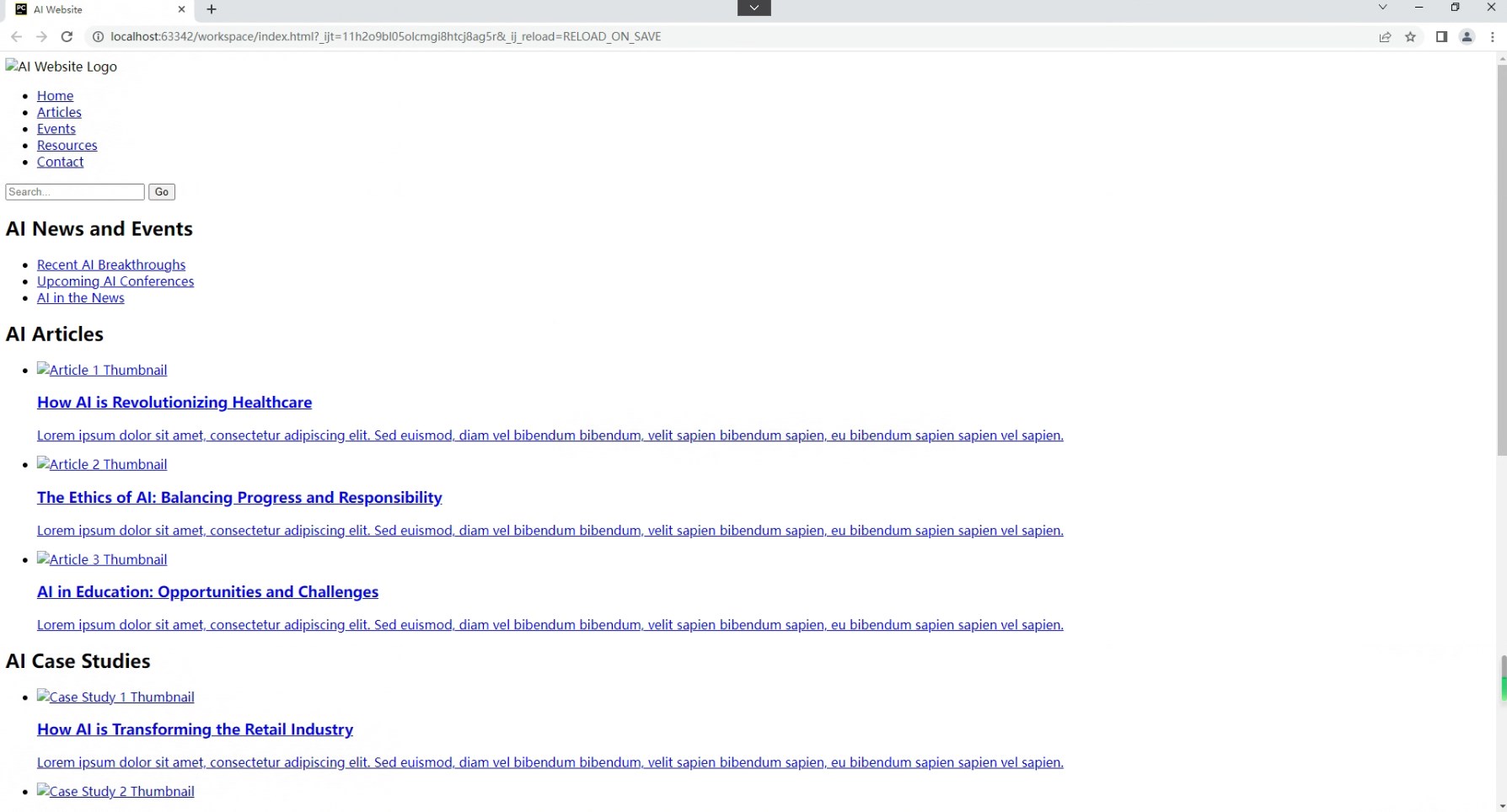The height and width of the screenshot is (812, 1507).
Task: Minimize the browser window
Action: pyautogui.click(x=1419, y=8)
